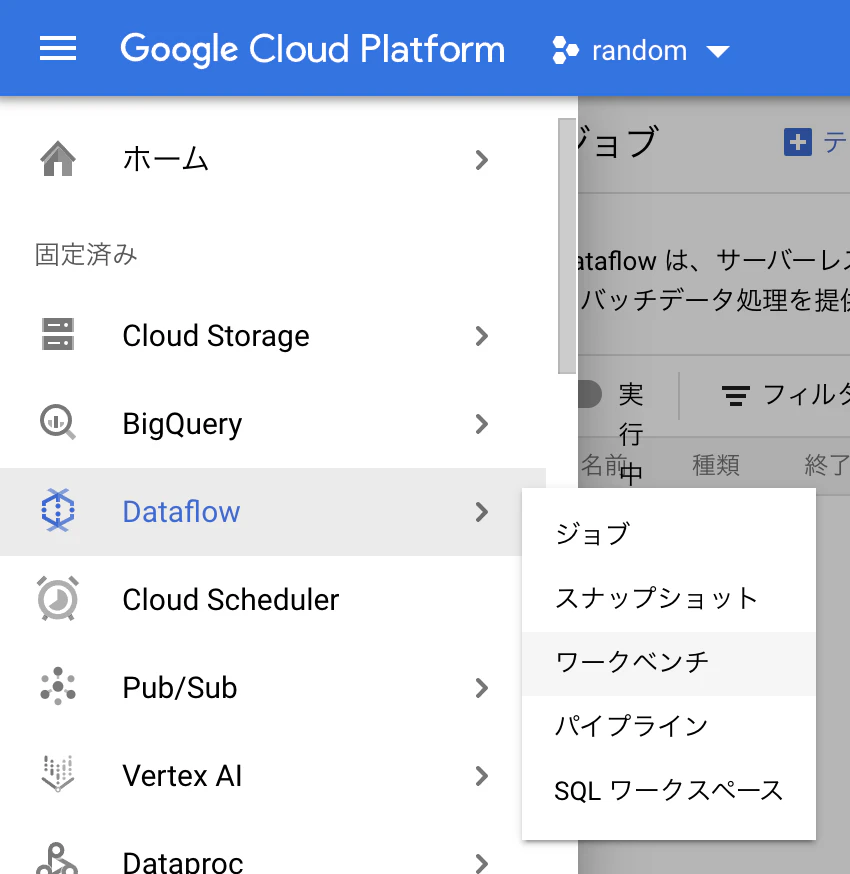Click the フィルタ filter icon
The height and width of the screenshot is (874, 850).
(736, 395)
